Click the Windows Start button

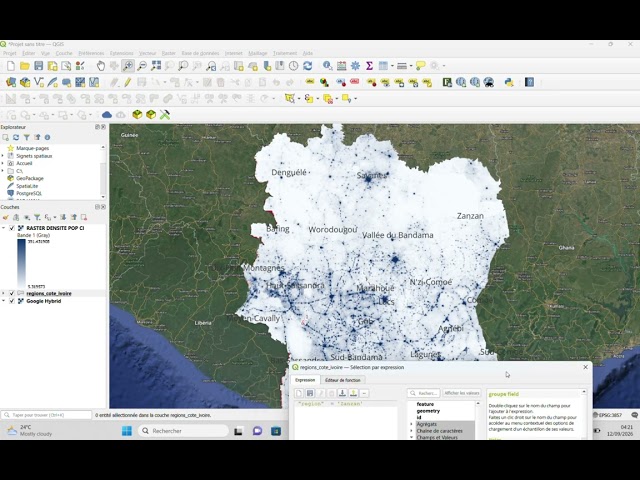[127, 431]
